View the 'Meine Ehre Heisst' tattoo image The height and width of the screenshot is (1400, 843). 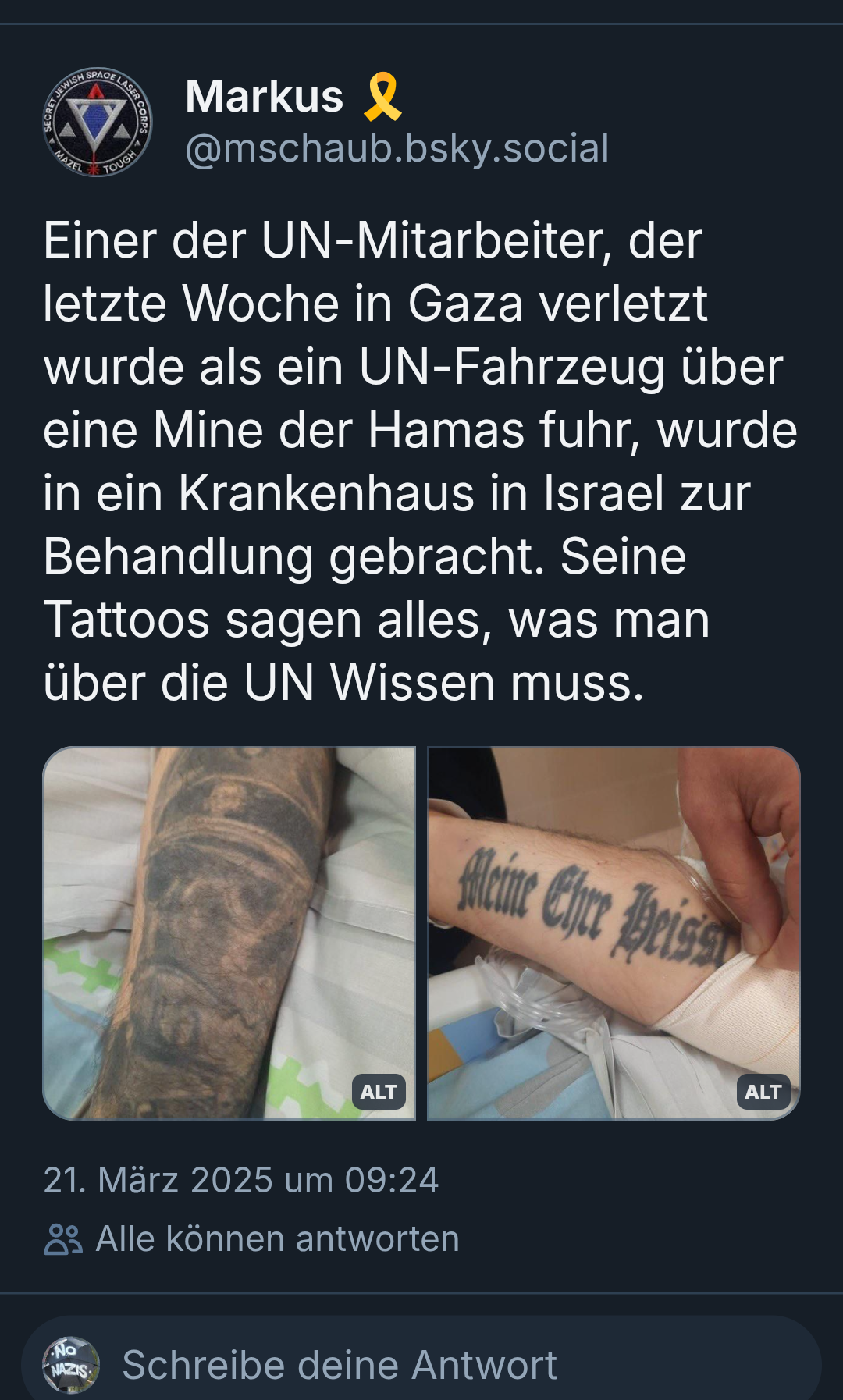614,933
